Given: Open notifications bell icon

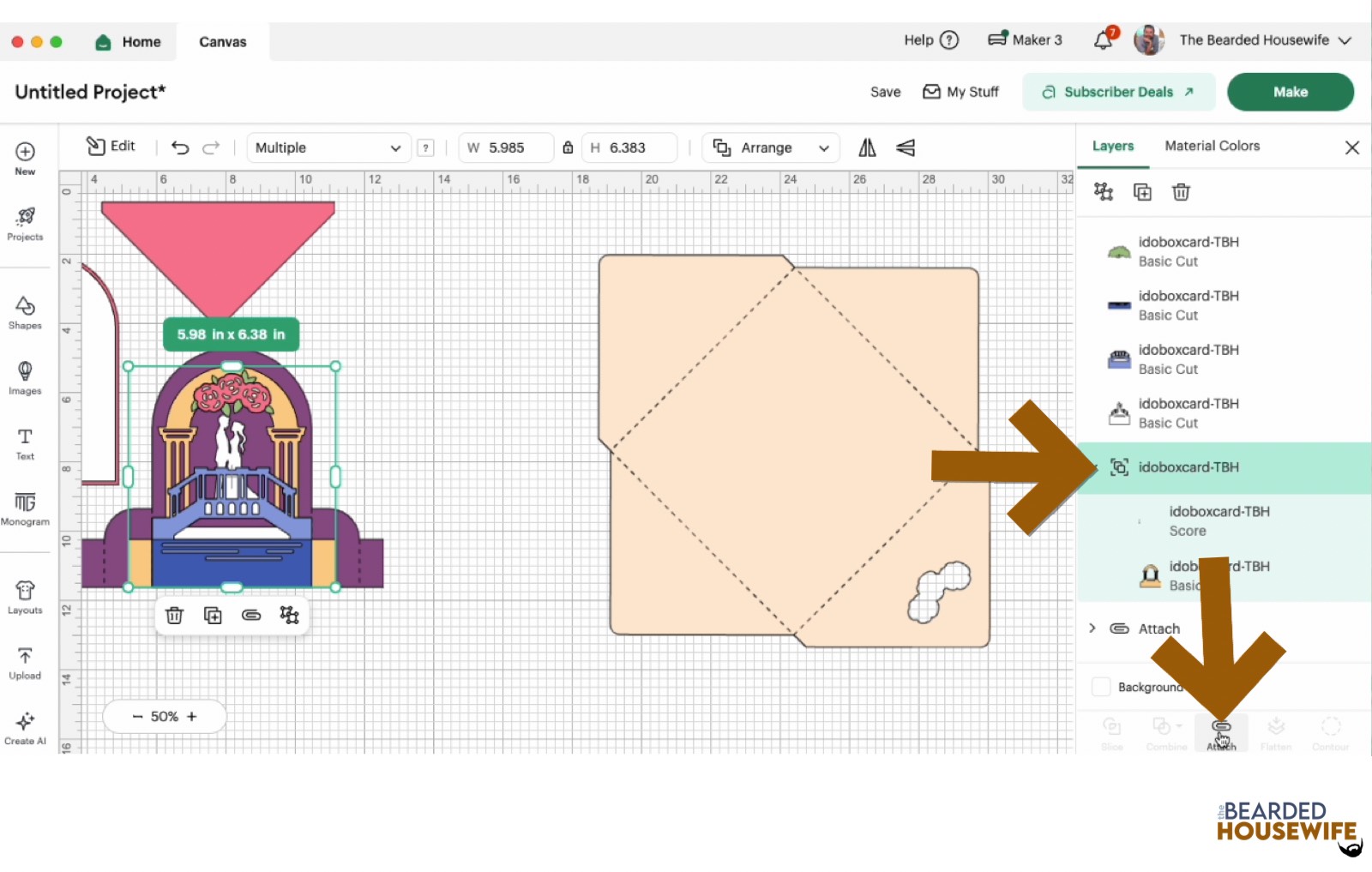Looking at the screenshot, I should pos(1104,40).
